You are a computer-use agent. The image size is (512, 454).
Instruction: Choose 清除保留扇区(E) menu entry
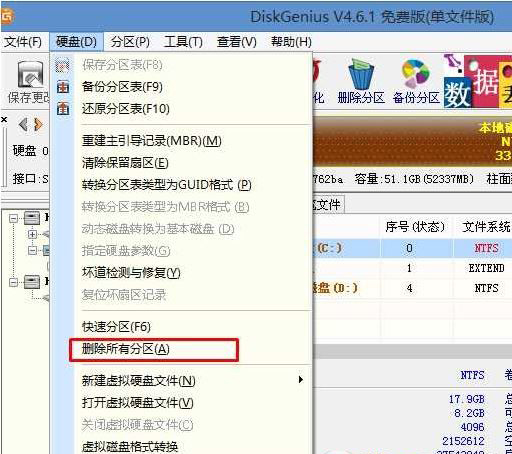[125, 163]
